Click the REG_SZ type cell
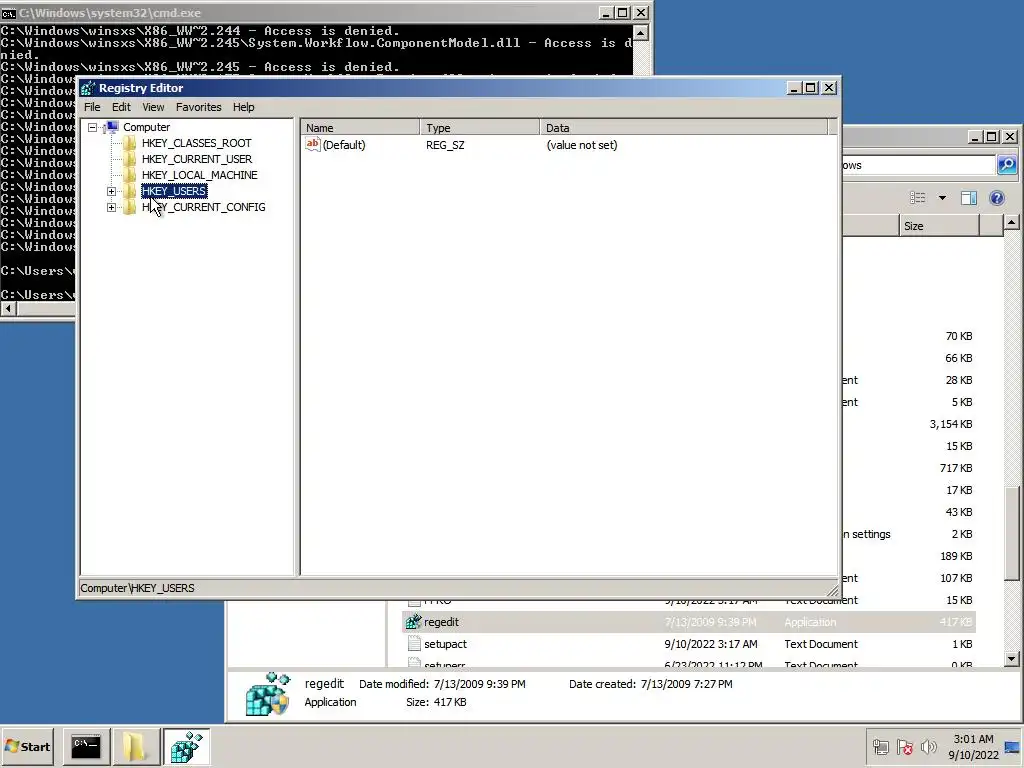The image size is (1024, 768). (445, 145)
